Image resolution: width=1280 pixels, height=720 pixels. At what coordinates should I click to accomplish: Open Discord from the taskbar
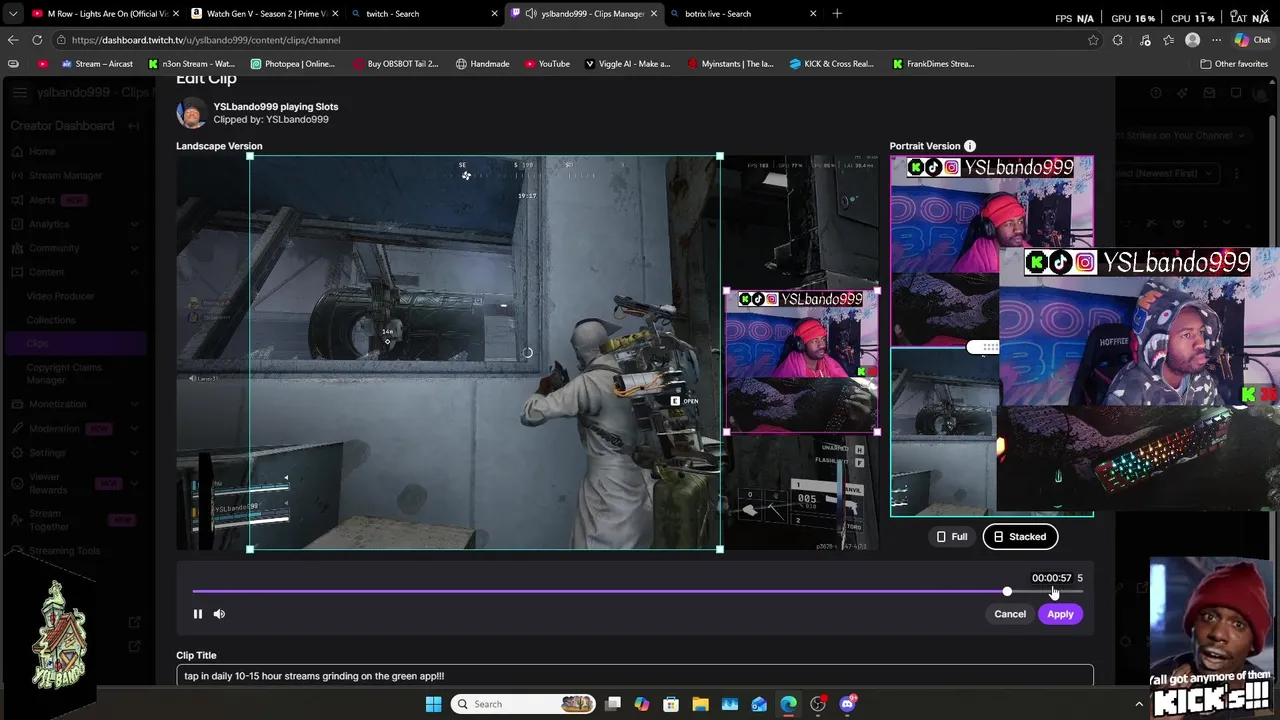pos(848,704)
